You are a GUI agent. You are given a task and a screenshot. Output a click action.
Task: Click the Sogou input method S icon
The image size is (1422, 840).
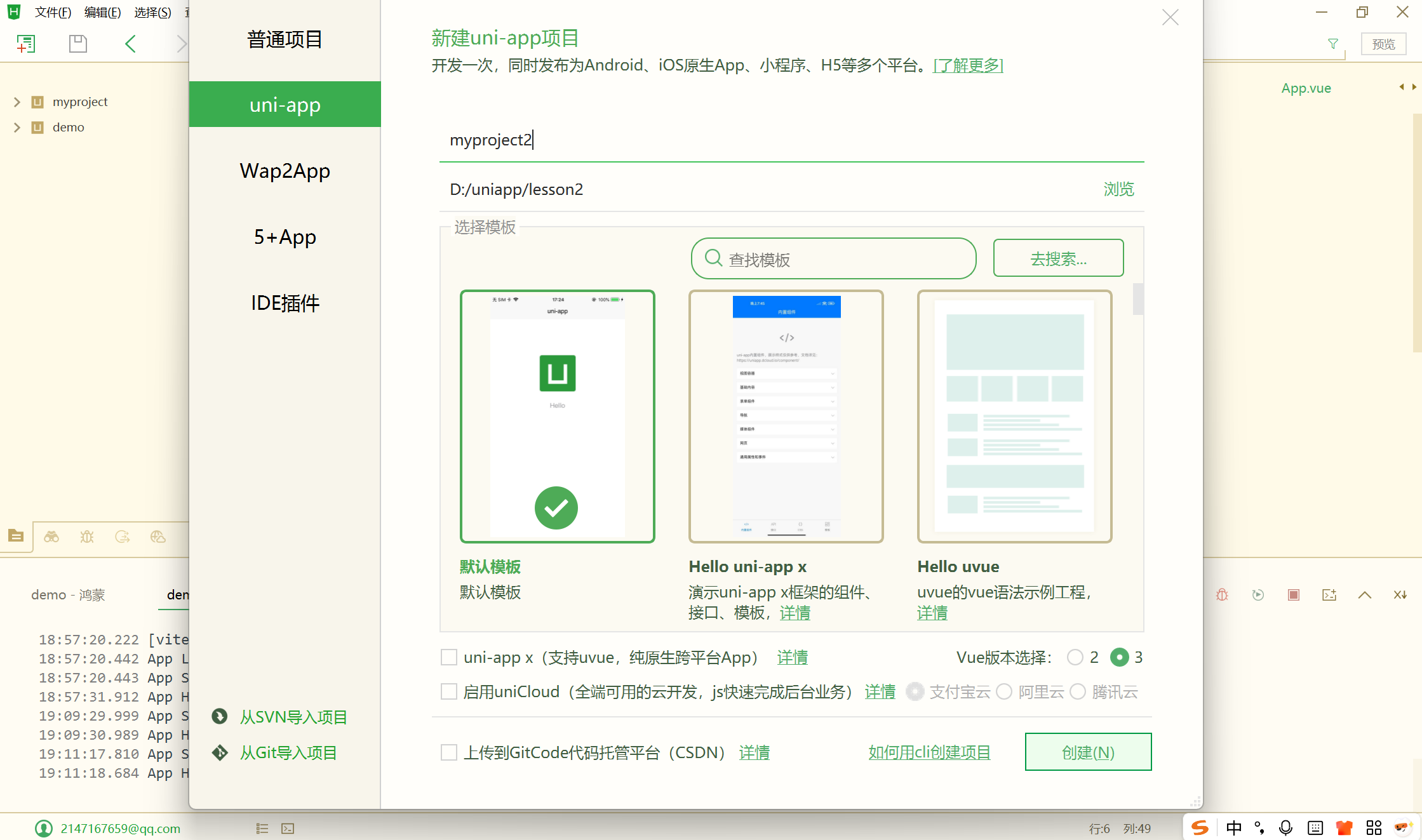tap(1200, 828)
